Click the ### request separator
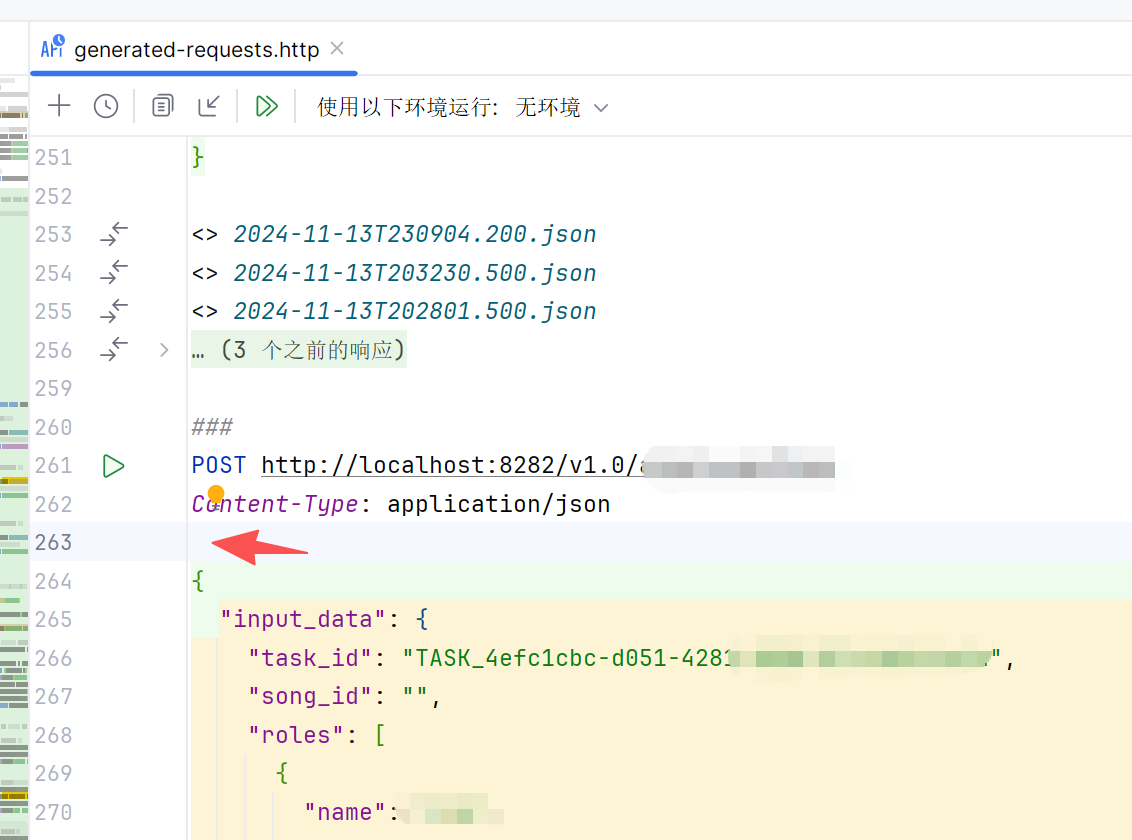This screenshot has width=1132, height=840. [212, 427]
